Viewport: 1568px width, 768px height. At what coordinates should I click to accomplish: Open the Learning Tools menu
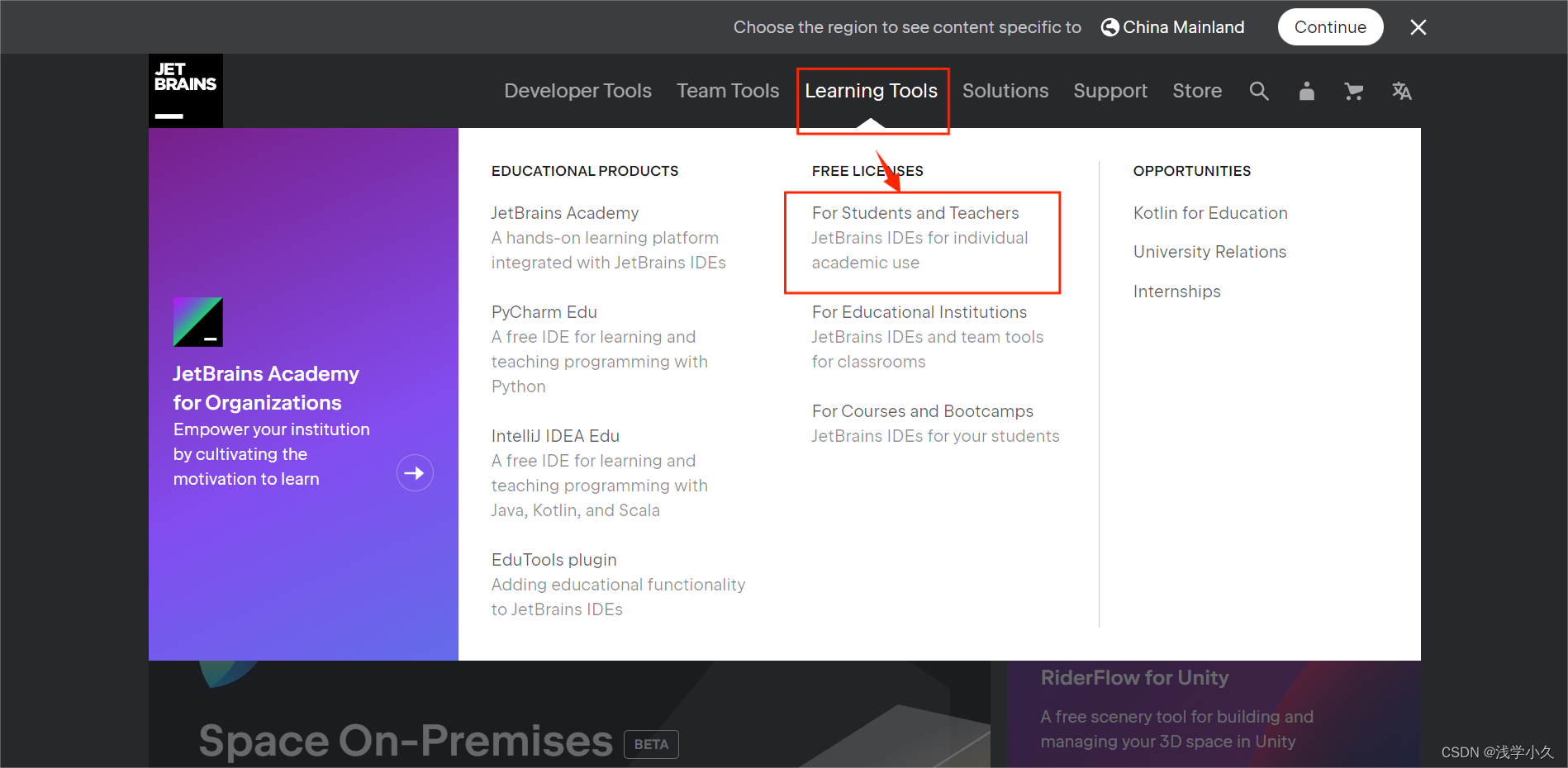tap(871, 91)
